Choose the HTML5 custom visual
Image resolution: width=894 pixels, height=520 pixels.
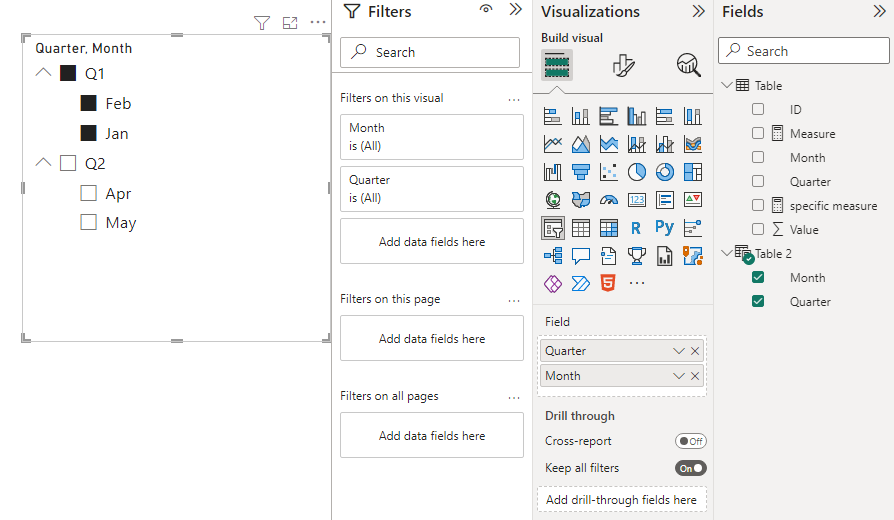click(x=608, y=283)
